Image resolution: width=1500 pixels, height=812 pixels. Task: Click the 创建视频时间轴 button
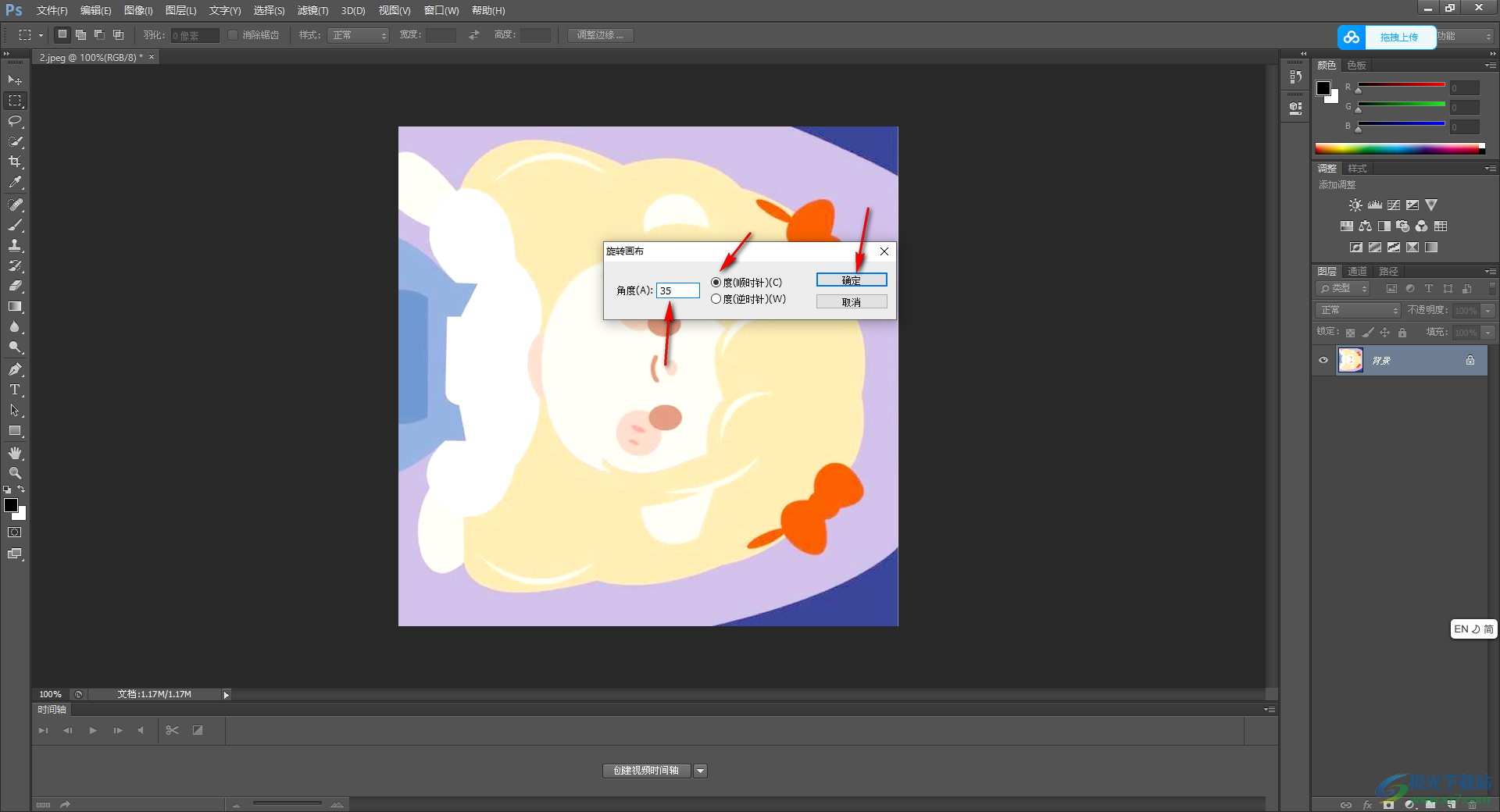click(x=646, y=771)
